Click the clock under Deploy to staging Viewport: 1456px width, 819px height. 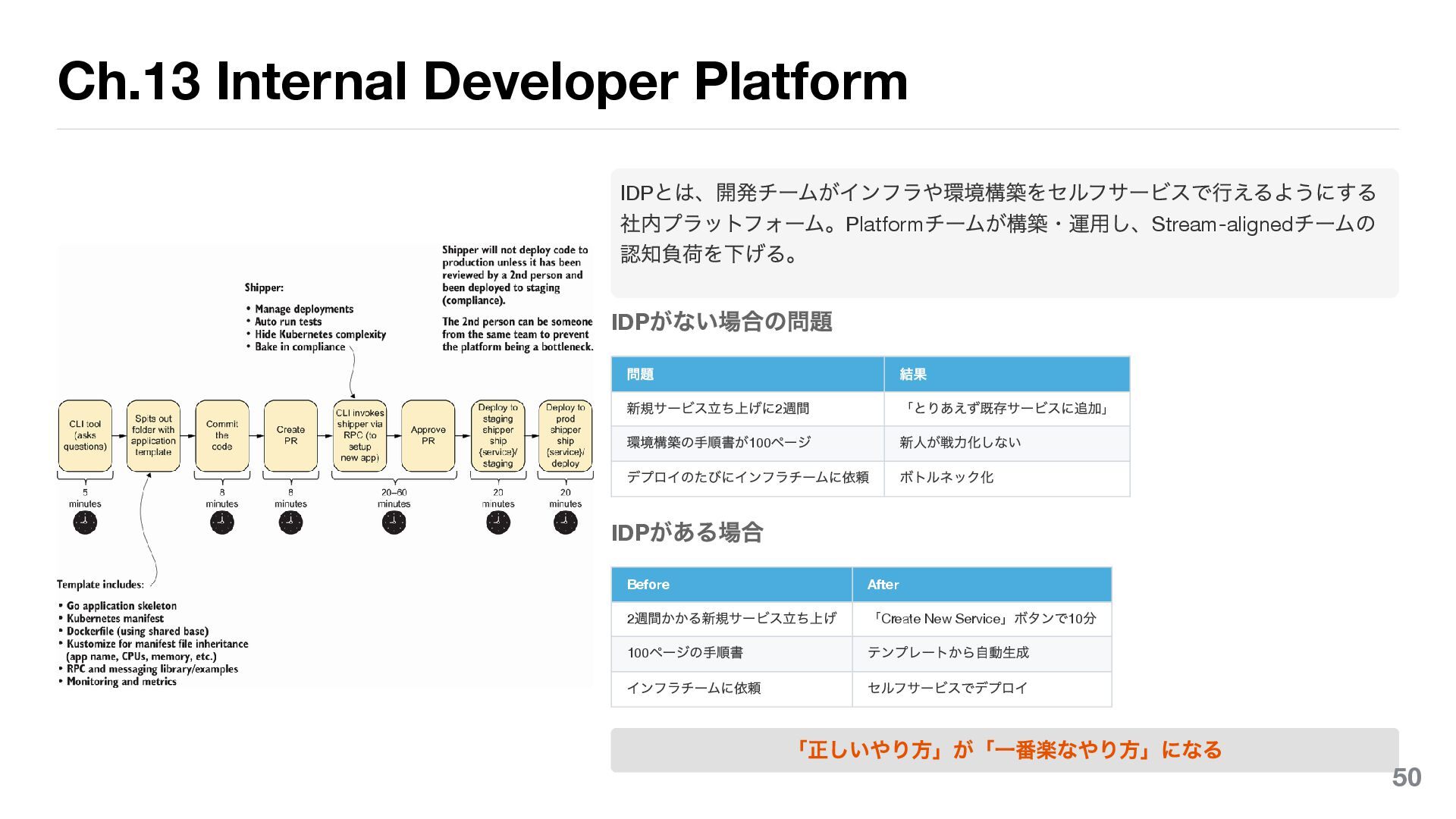tap(497, 522)
